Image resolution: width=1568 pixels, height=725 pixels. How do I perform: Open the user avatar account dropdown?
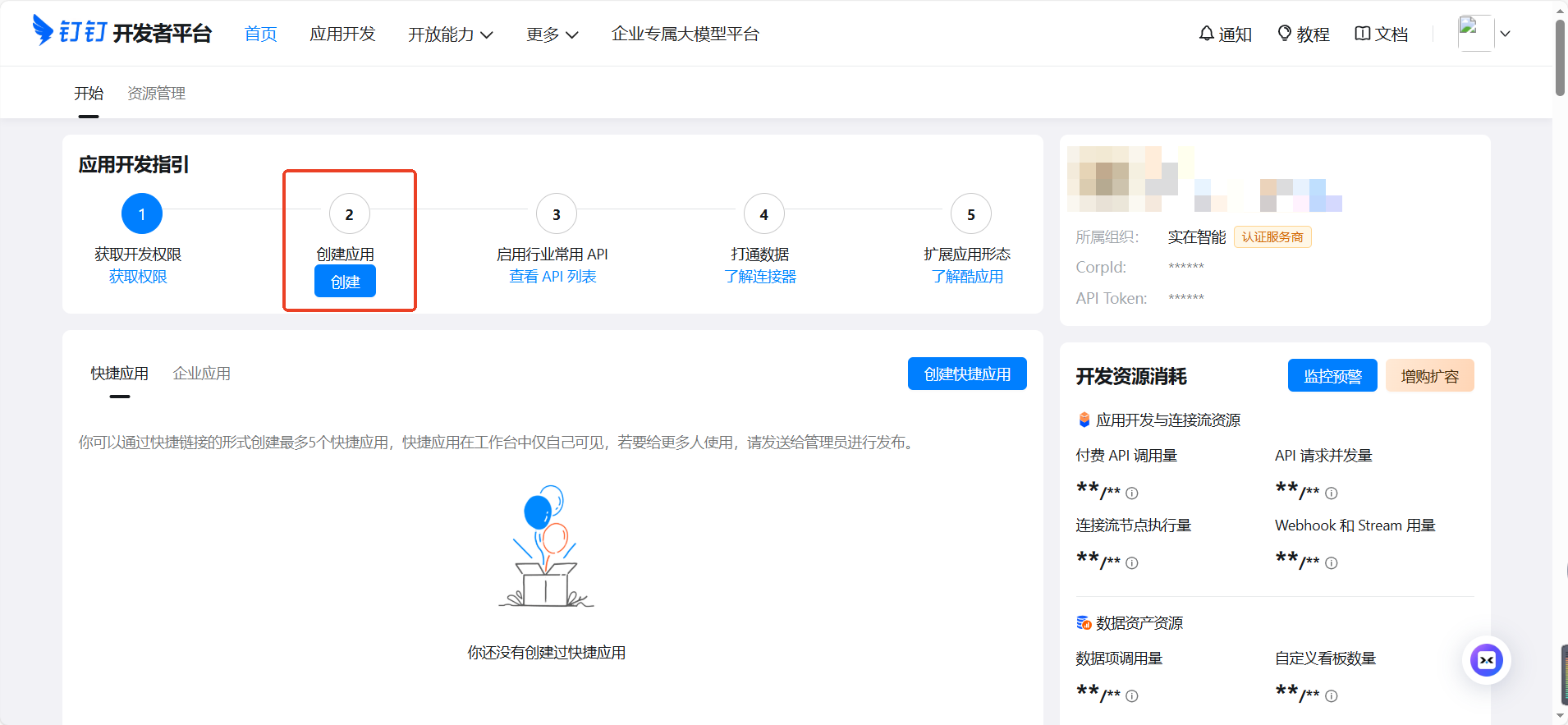[x=1484, y=34]
